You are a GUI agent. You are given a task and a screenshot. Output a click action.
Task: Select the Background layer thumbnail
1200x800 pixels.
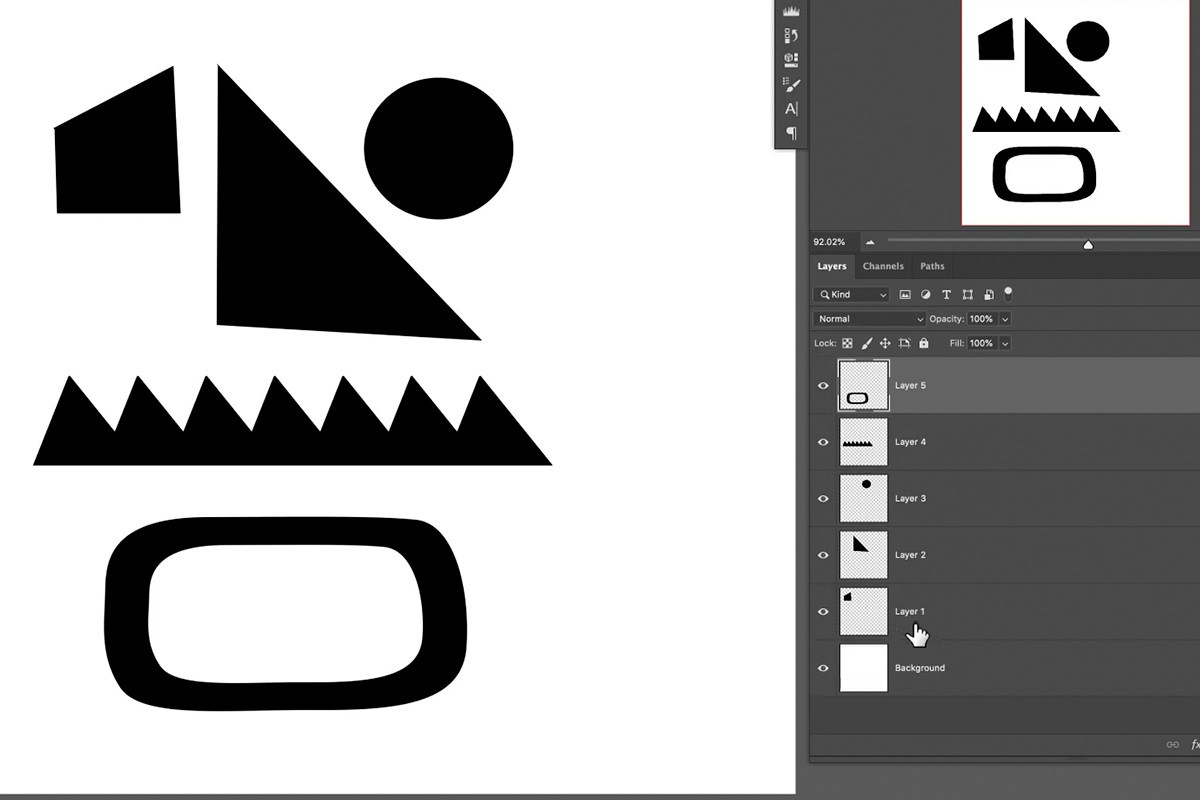pyautogui.click(x=864, y=668)
